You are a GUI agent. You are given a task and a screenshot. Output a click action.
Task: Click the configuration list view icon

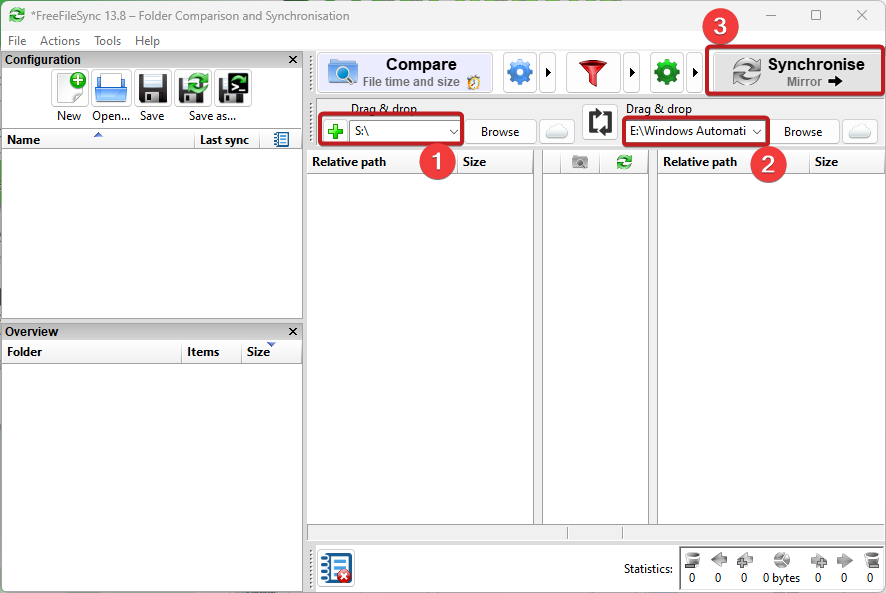pos(281,140)
